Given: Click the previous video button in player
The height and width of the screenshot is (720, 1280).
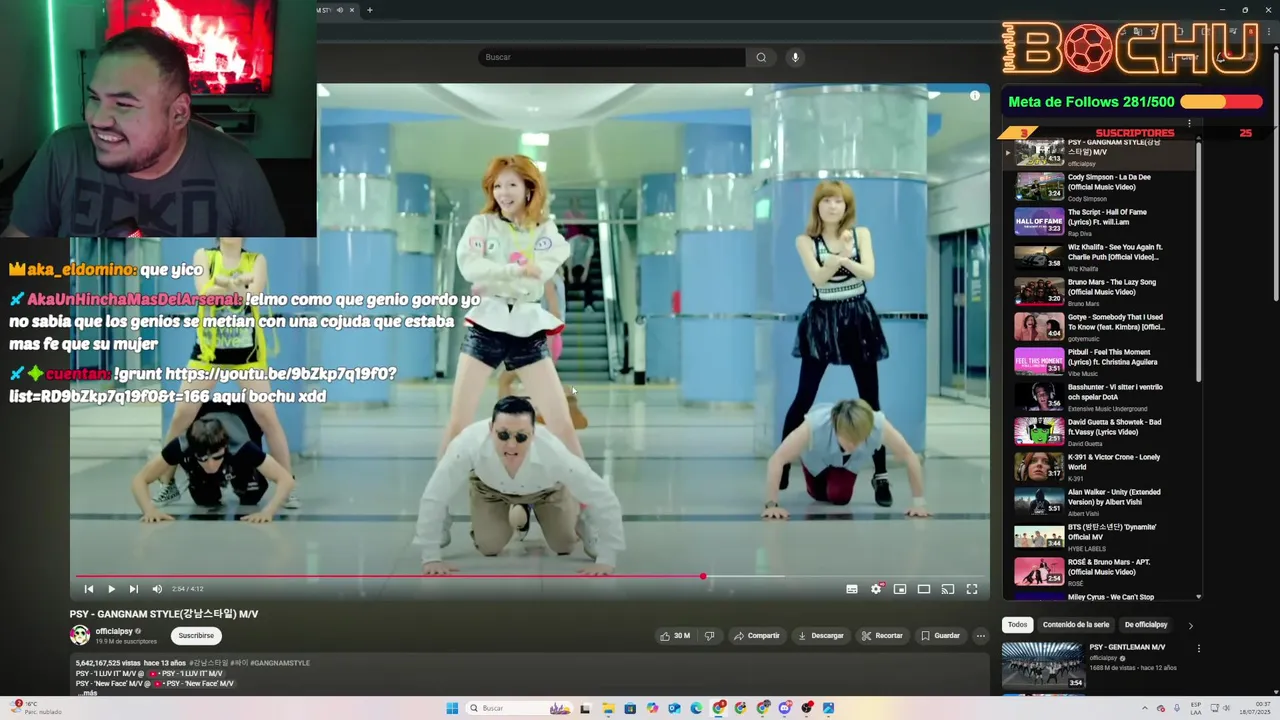Looking at the screenshot, I should pos(89,589).
